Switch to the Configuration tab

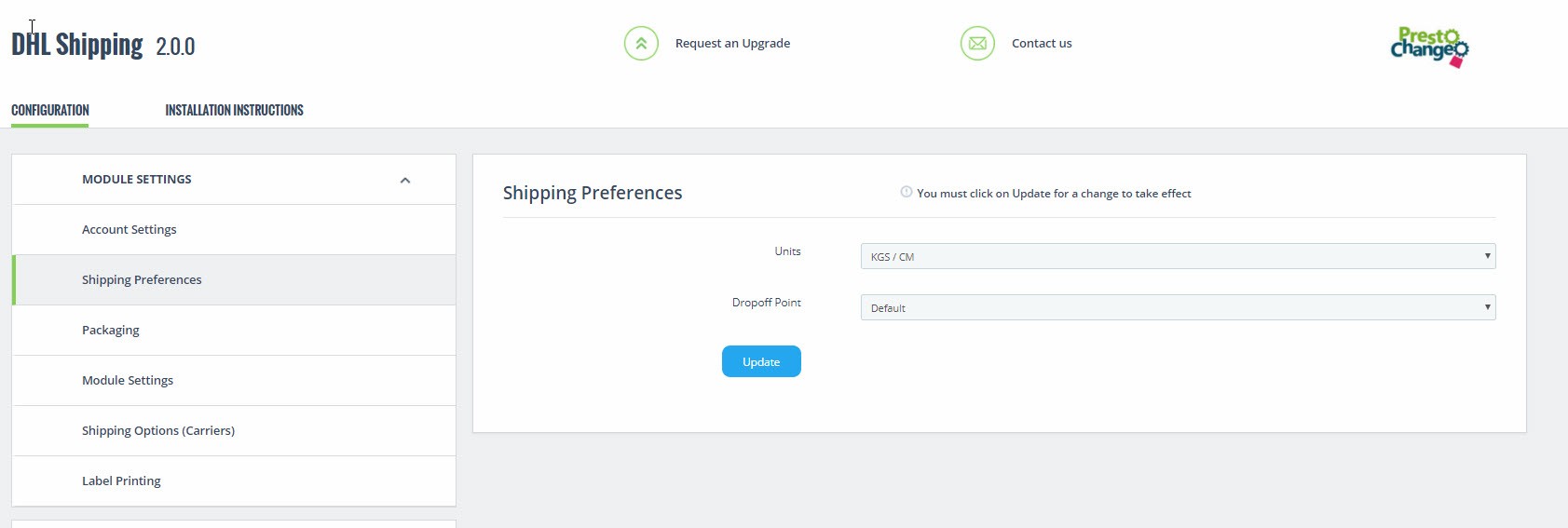click(50, 110)
